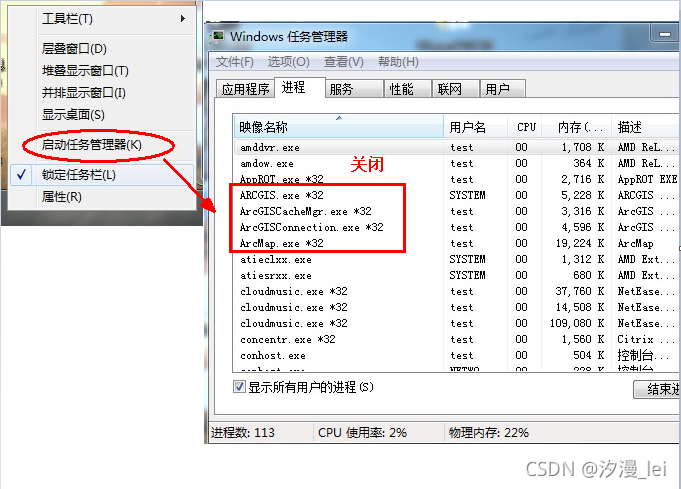The width and height of the screenshot is (681, 489).
Task: Select cloudmusic.exe using 109,080 K
Action: point(456,323)
